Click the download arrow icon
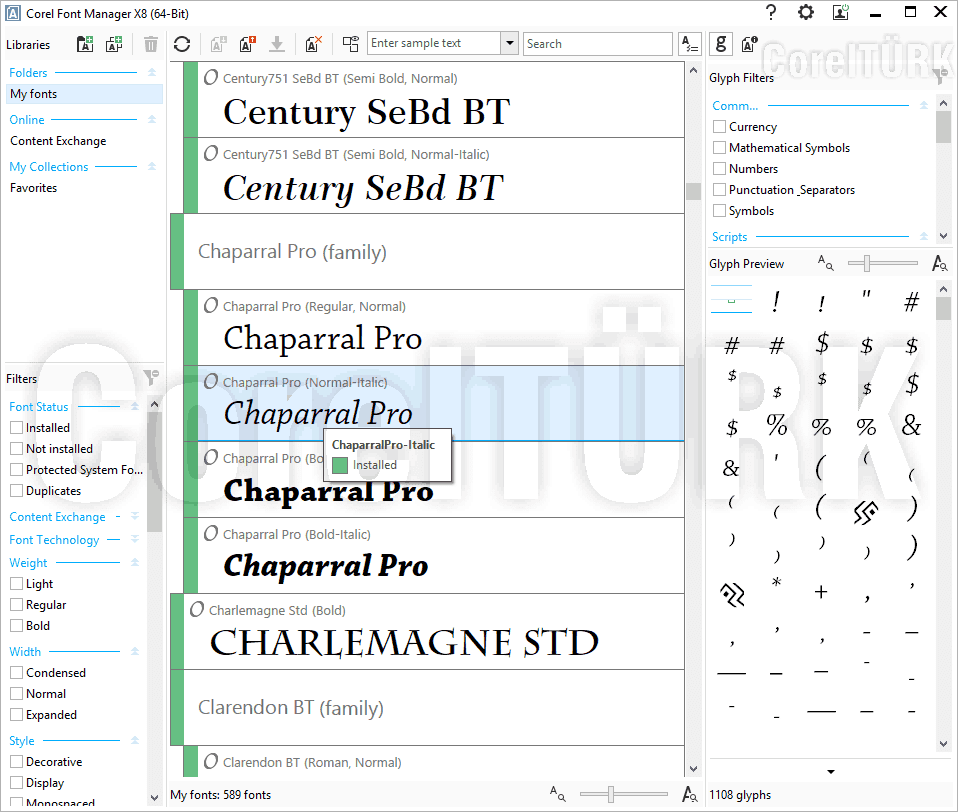 point(277,44)
